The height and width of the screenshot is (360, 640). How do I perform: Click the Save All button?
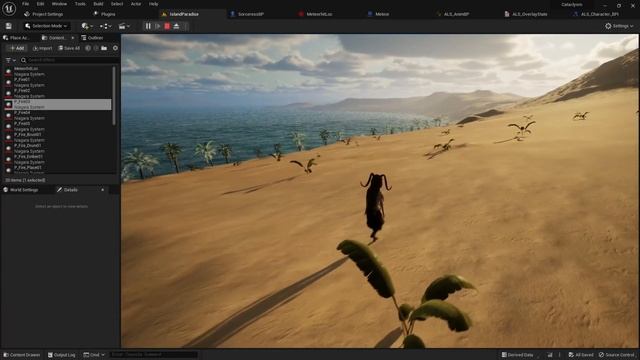[x=69, y=48]
